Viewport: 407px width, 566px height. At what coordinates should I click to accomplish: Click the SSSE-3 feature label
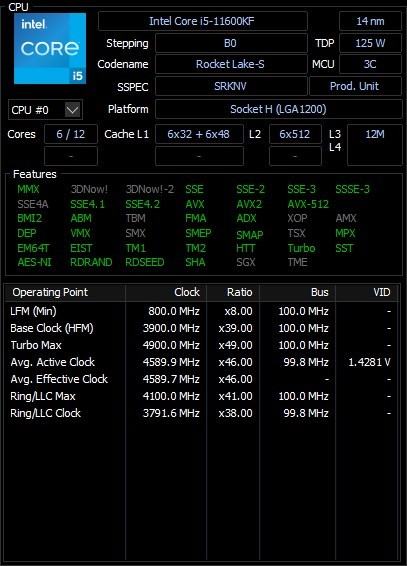pyautogui.click(x=353, y=189)
